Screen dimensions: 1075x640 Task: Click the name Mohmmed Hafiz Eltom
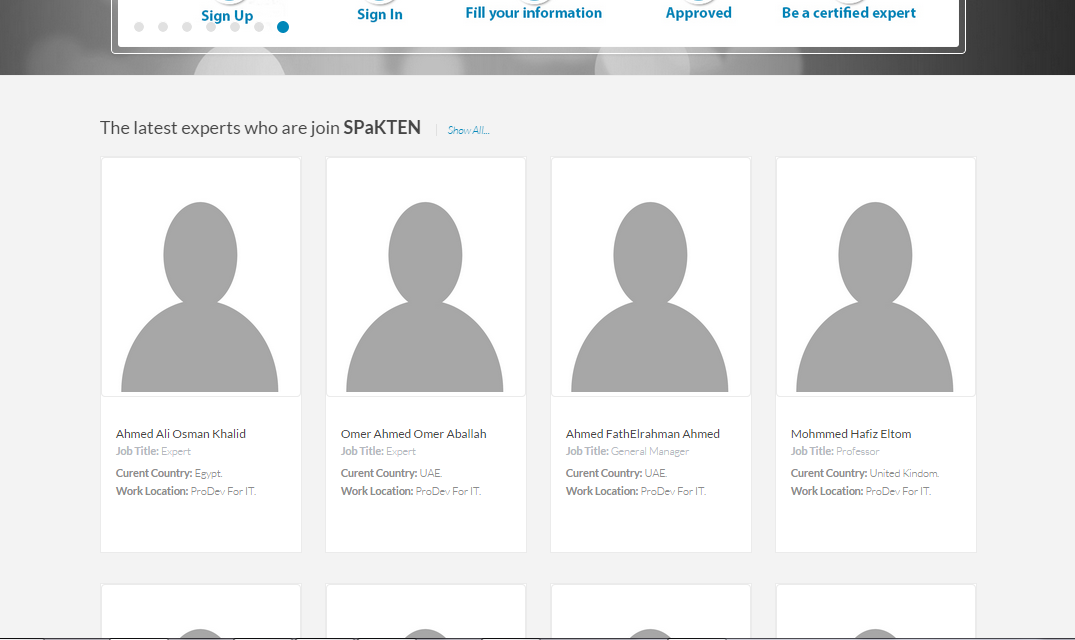pos(851,434)
